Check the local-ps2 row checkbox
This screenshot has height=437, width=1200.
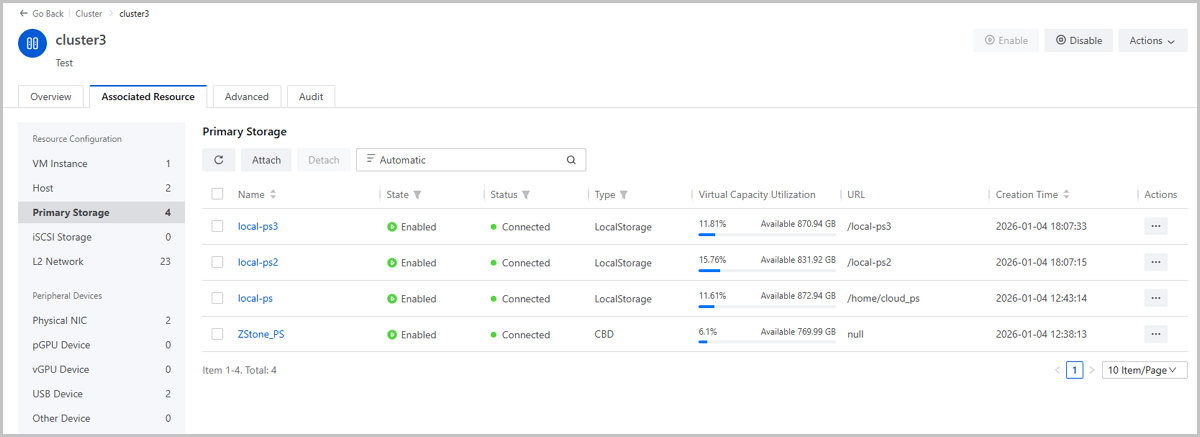[x=218, y=263]
